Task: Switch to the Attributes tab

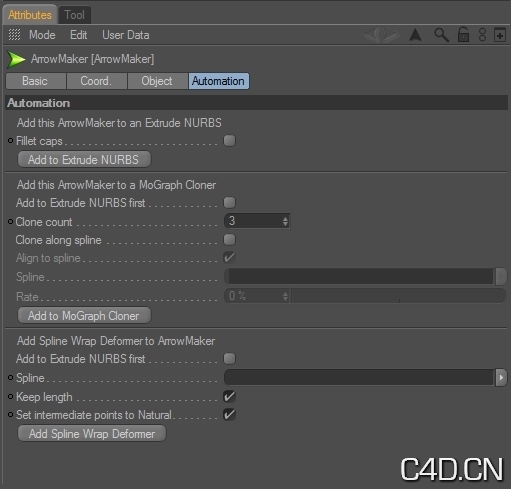Action: (x=30, y=15)
